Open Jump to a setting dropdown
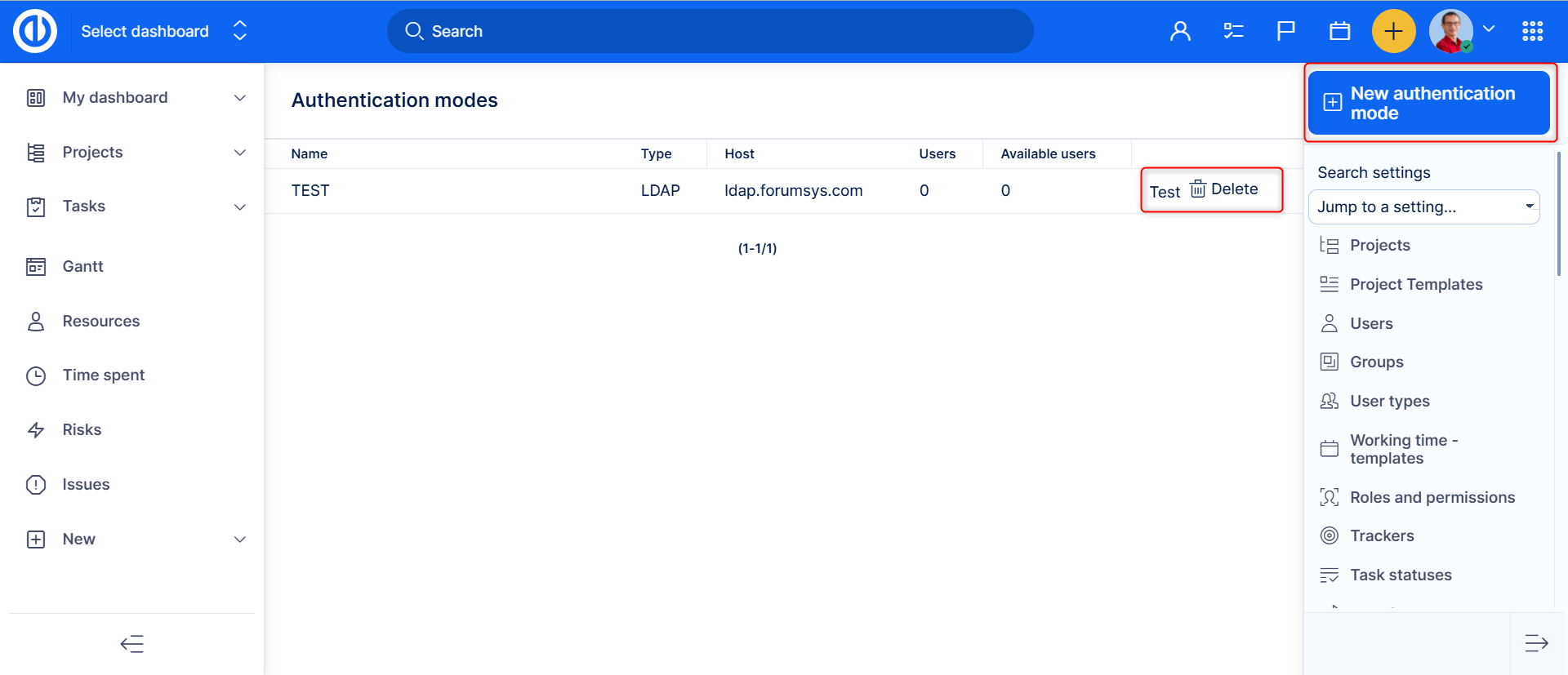 [1423, 207]
